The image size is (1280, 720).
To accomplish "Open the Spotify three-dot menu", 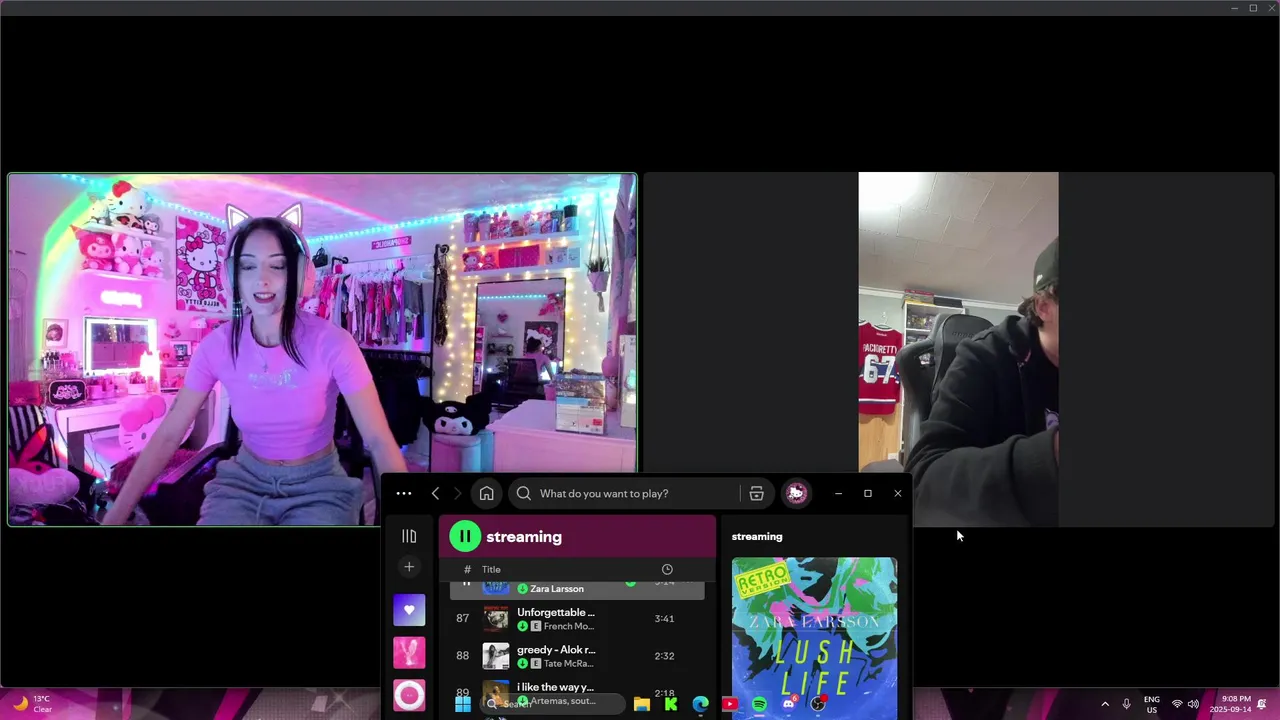I will [404, 493].
